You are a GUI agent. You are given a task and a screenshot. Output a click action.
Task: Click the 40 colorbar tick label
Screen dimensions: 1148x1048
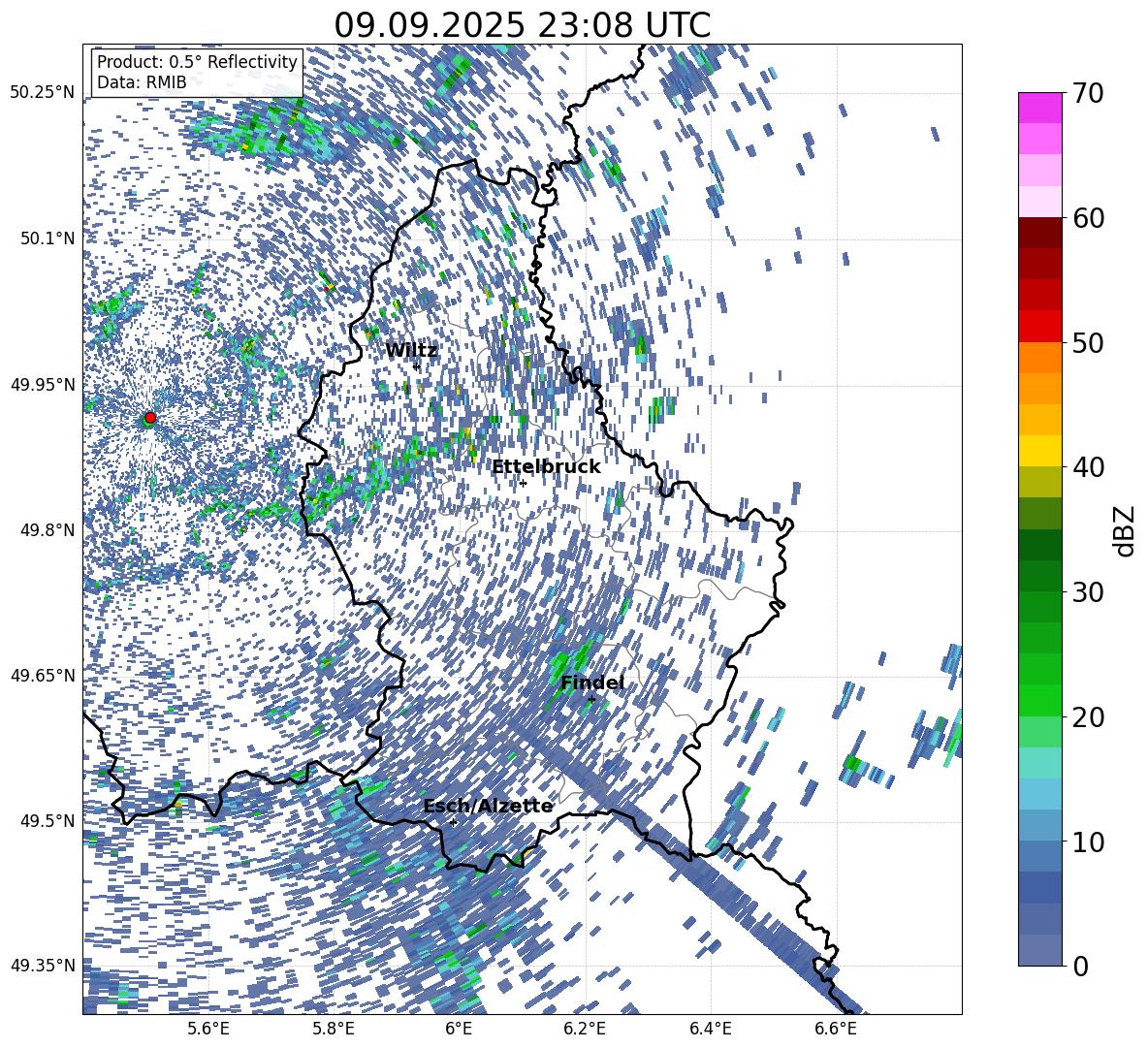(x=1088, y=467)
